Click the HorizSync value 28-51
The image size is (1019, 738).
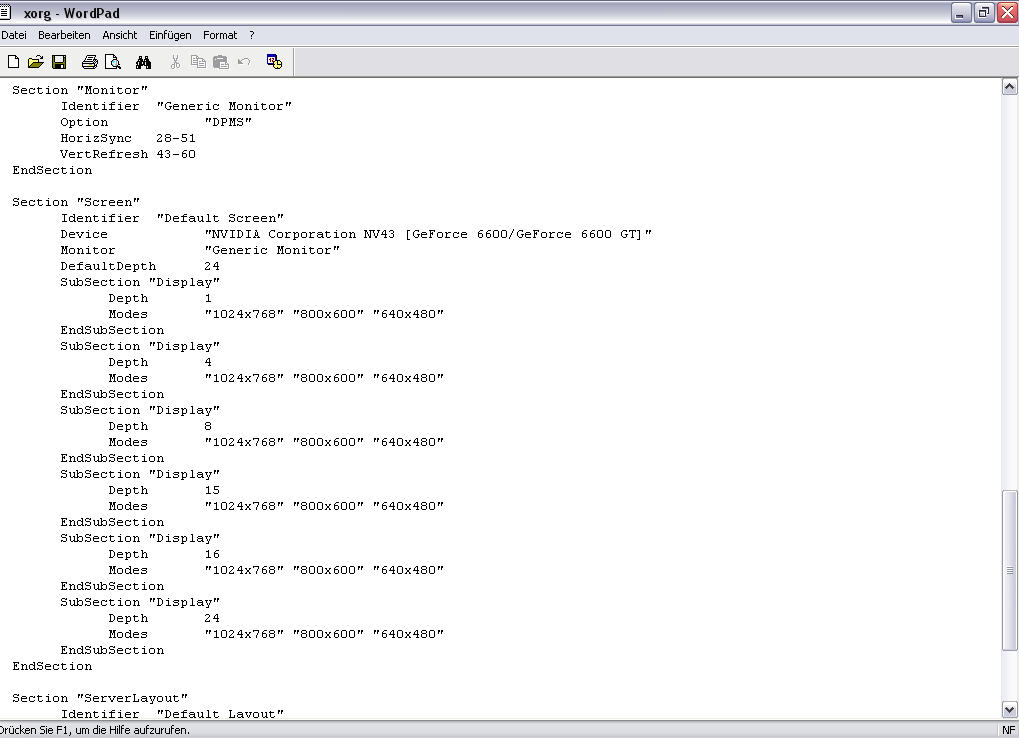click(x=175, y=138)
